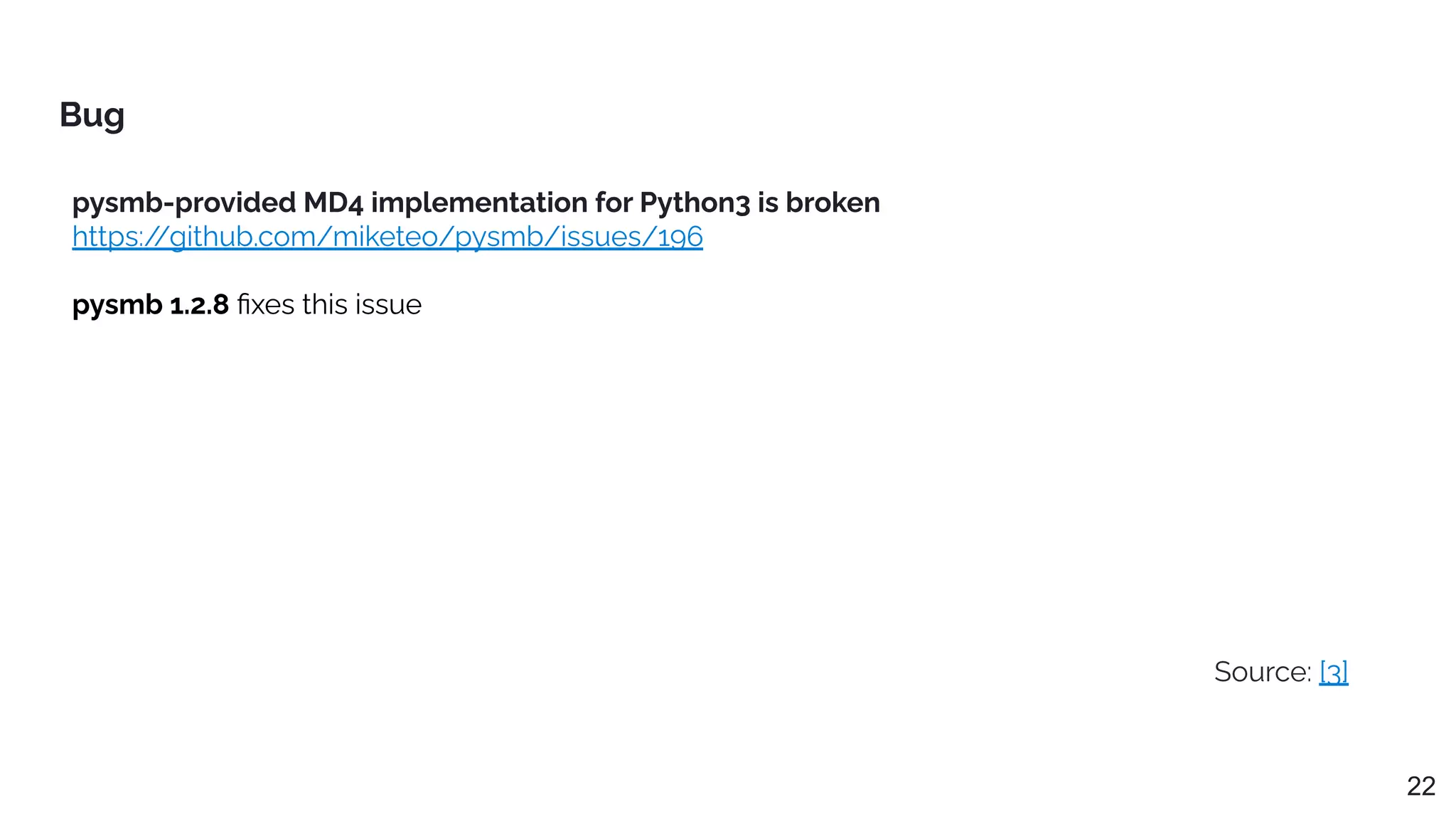
Task: Click the word "pysmb-provided" in the heading
Action: (x=183, y=203)
